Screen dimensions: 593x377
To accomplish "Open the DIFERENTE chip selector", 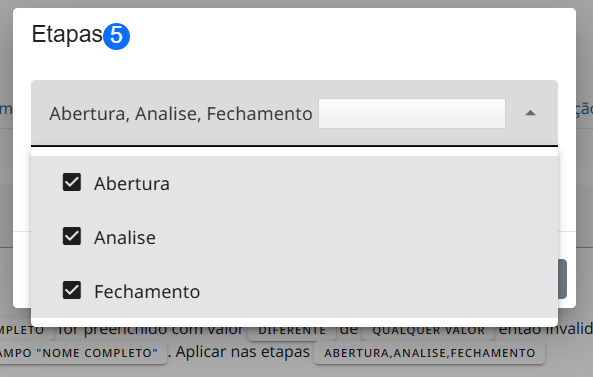I will pyautogui.click(x=292, y=330).
